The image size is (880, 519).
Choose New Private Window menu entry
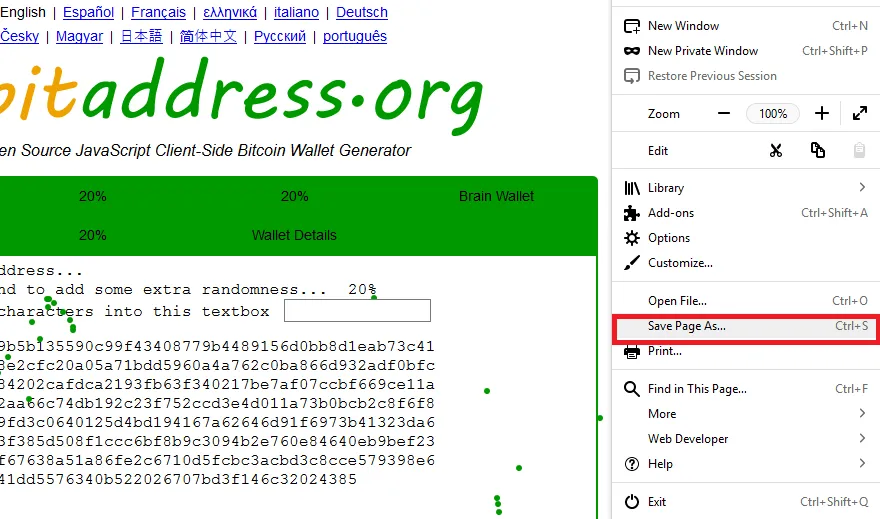(x=746, y=51)
